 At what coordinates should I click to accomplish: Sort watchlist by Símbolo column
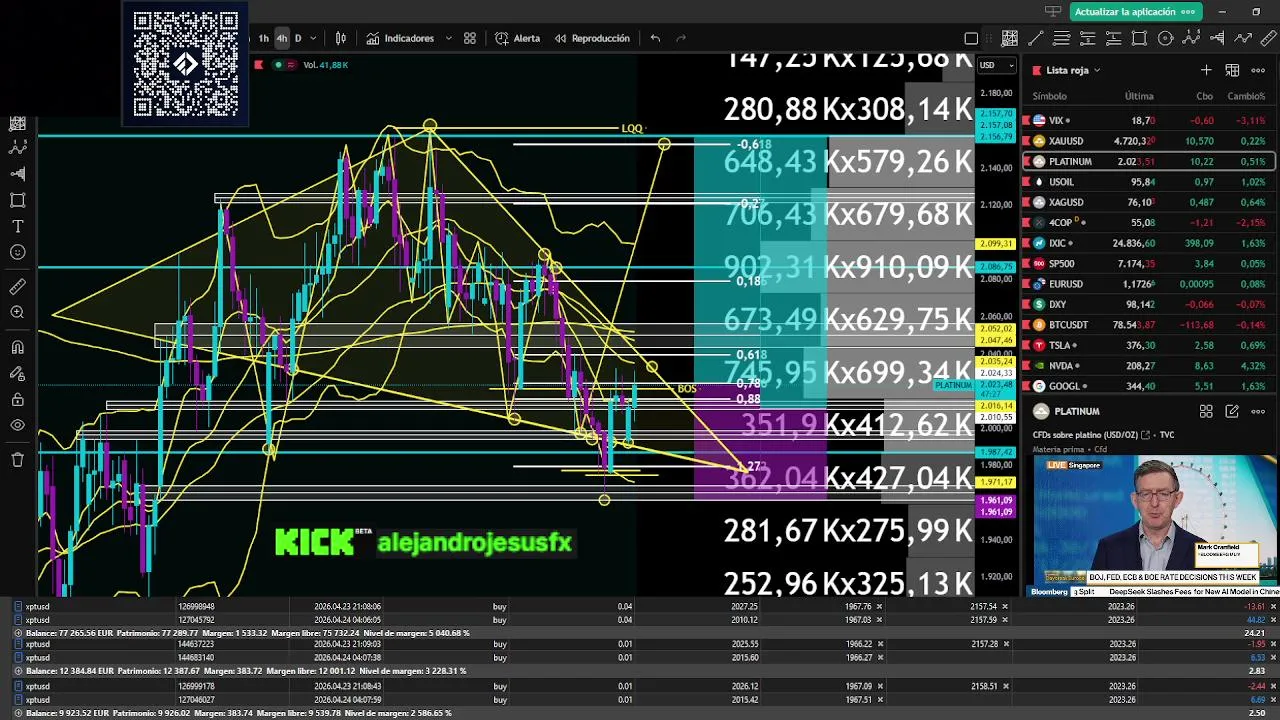tap(1050, 96)
